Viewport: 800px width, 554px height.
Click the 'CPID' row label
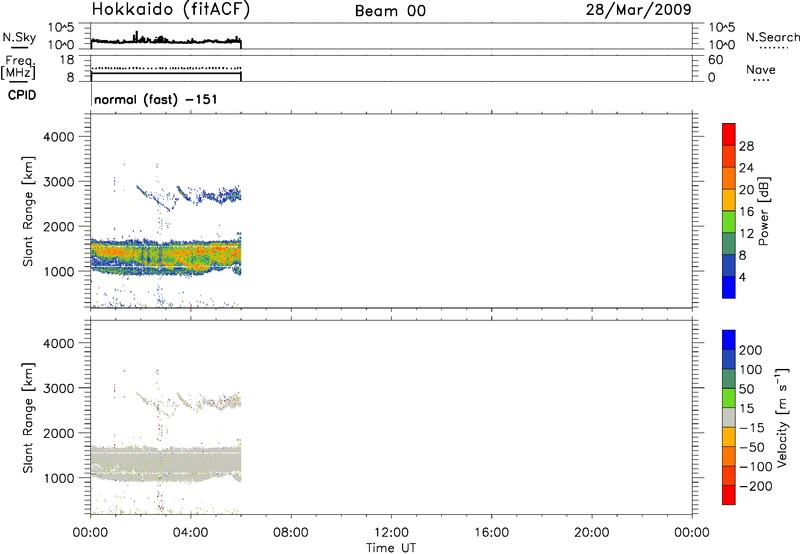[22, 95]
